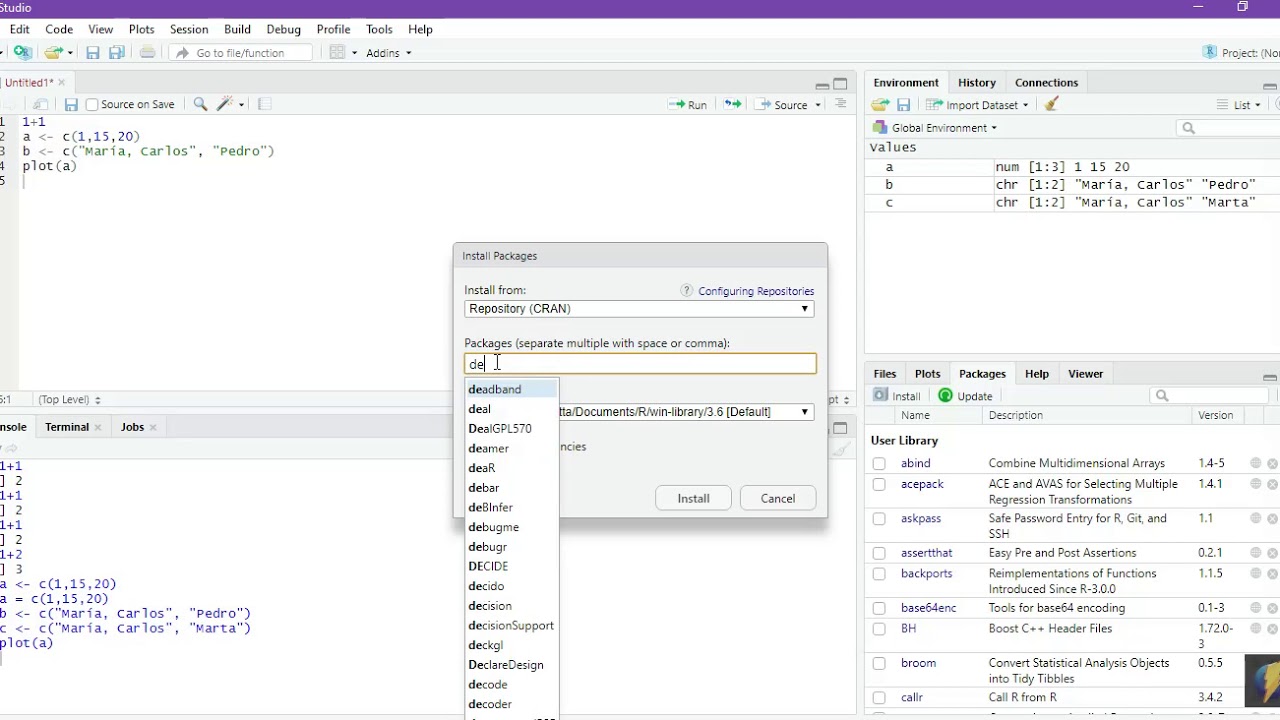The width and height of the screenshot is (1280, 720).
Task: Click the save all documents icon
Action: pos(116,53)
